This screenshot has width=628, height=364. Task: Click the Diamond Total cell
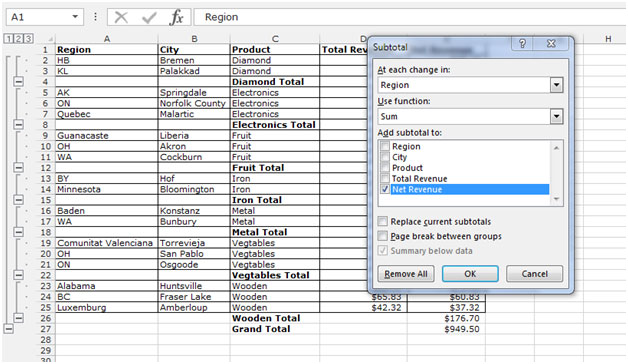275,82
